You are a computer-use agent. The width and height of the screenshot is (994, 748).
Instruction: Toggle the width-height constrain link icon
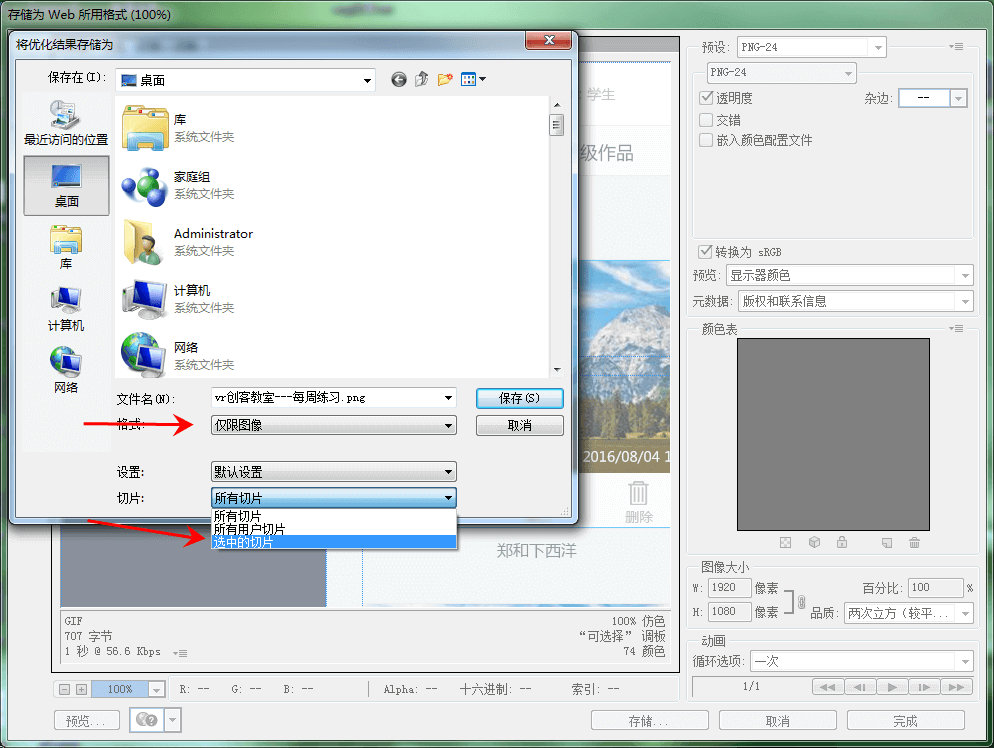(x=801, y=601)
